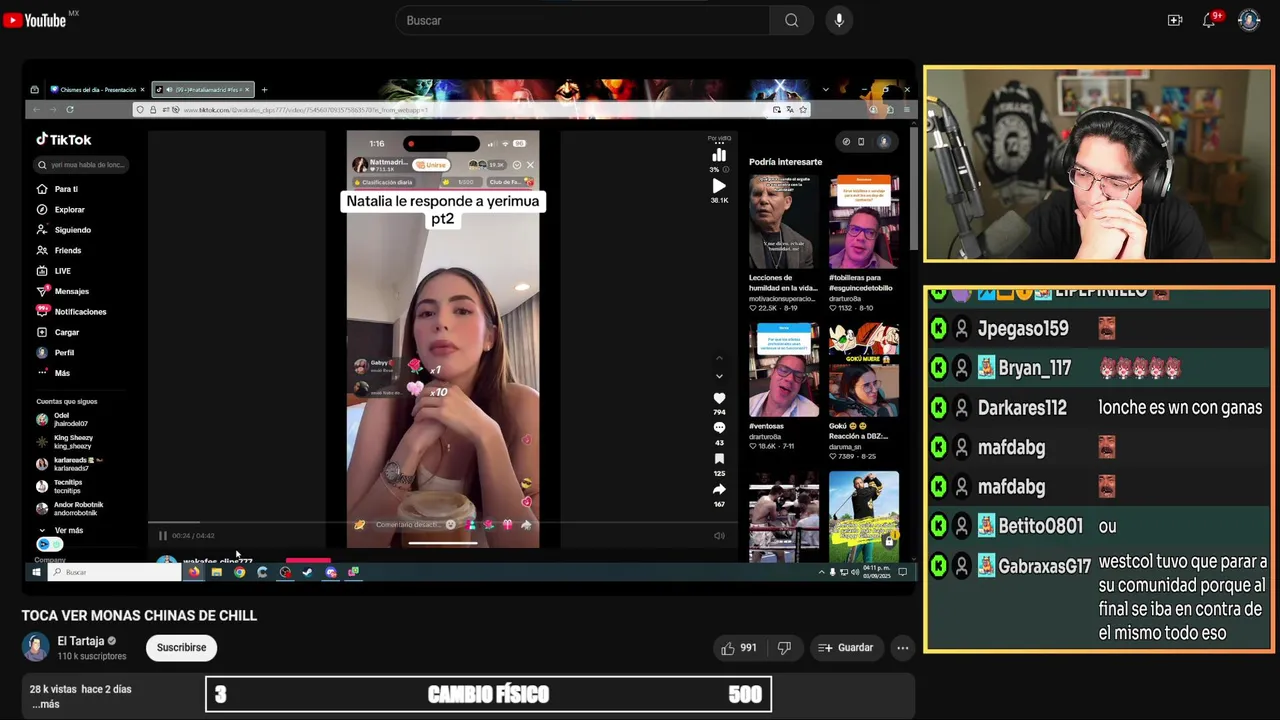The width and height of the screenshot is (1280, 720).
Task: Open Gokú Reacción a DBZ suggested thumbnail
Action: click(864, 369)
